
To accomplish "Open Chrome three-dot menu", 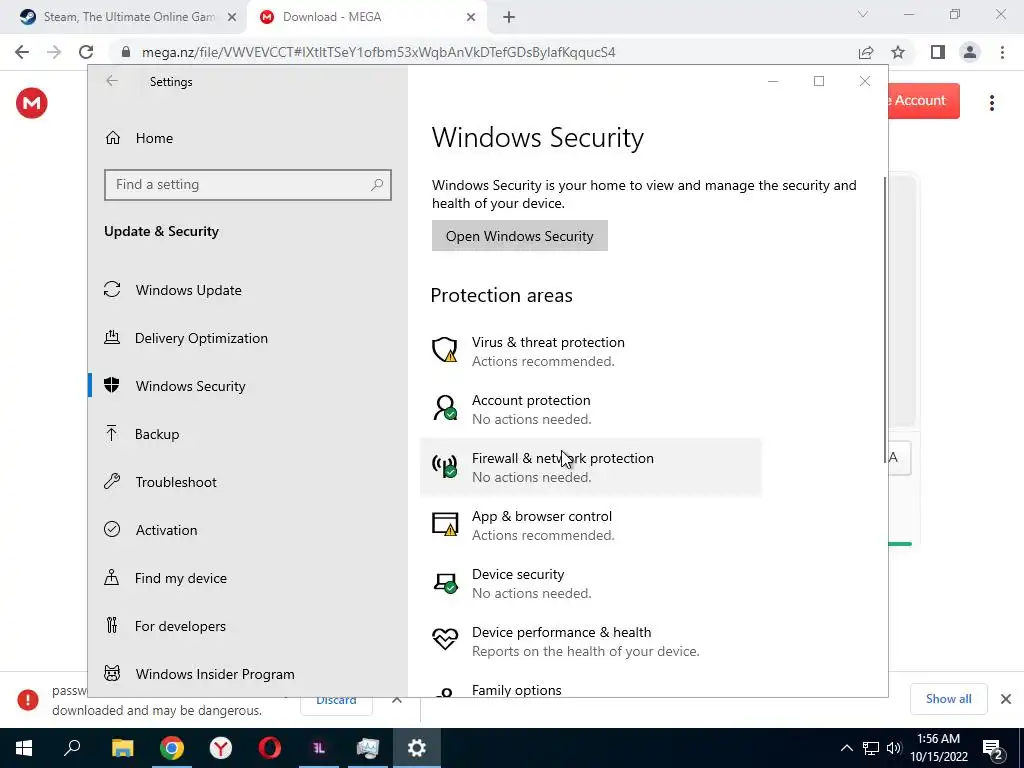I will point(1002,52).
